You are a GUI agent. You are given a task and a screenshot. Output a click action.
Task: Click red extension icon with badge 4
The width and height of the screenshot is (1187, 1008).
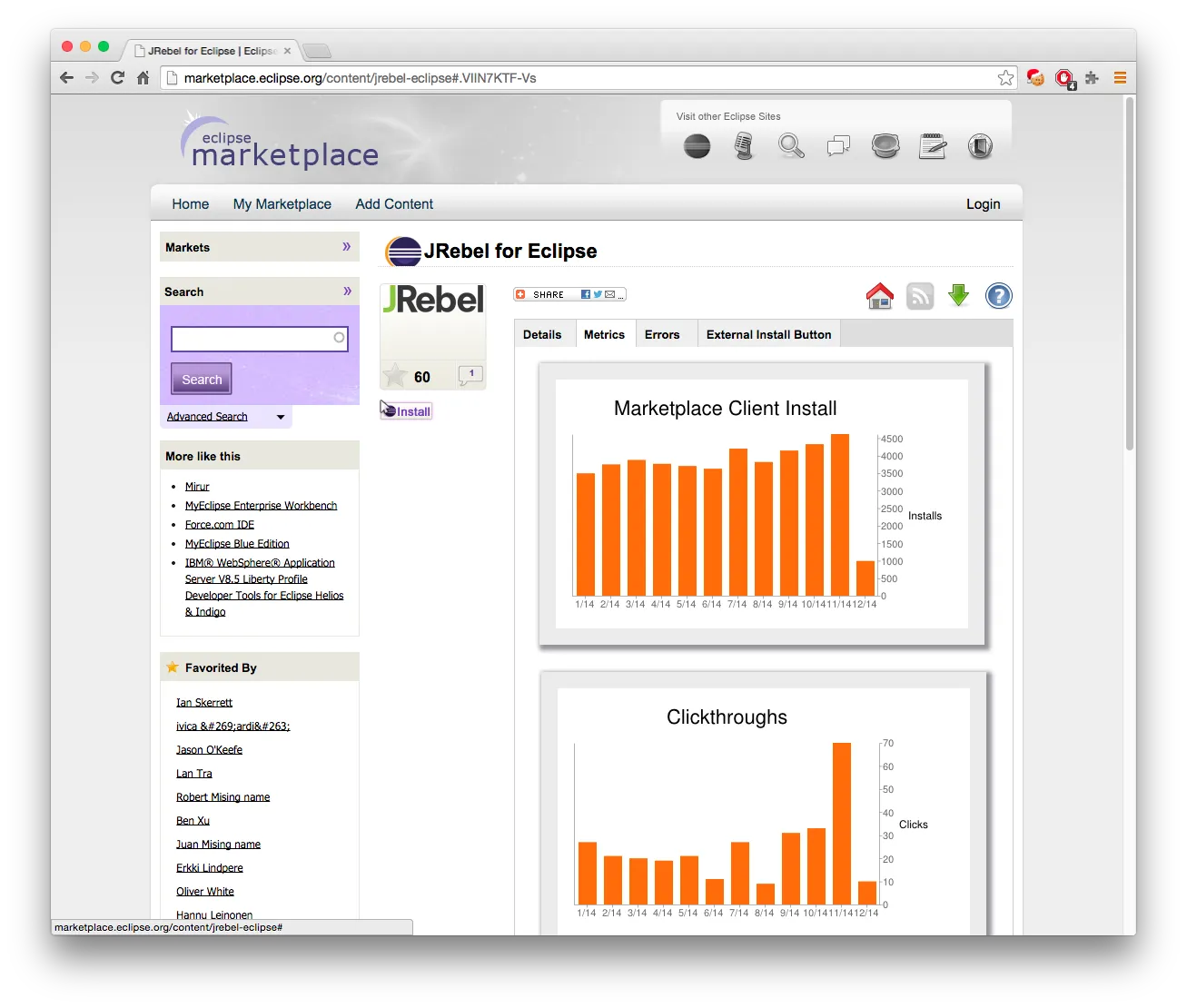tap(1065, 79)
